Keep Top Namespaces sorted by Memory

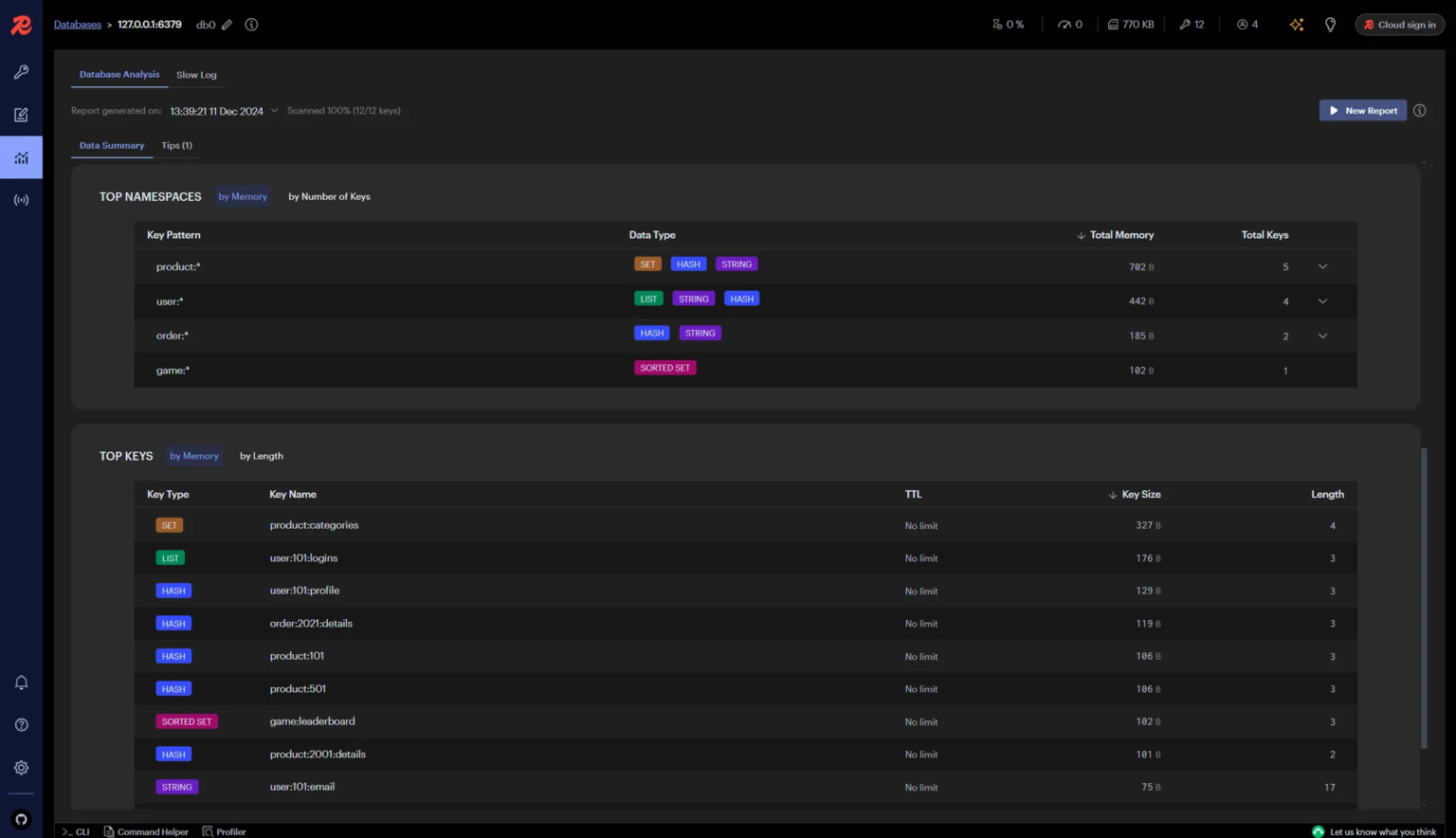(243, 196)
